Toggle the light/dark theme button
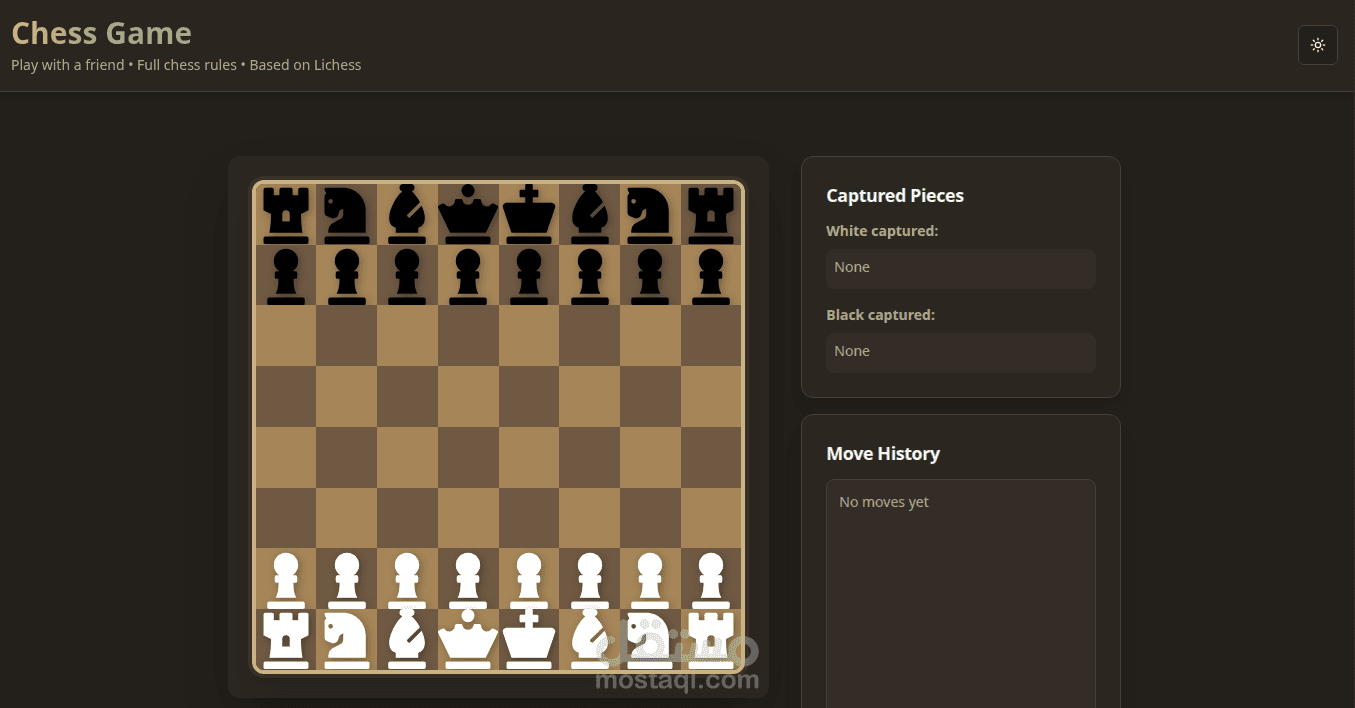Viewport: 1355px width, 708px height. pos(1317,45)
